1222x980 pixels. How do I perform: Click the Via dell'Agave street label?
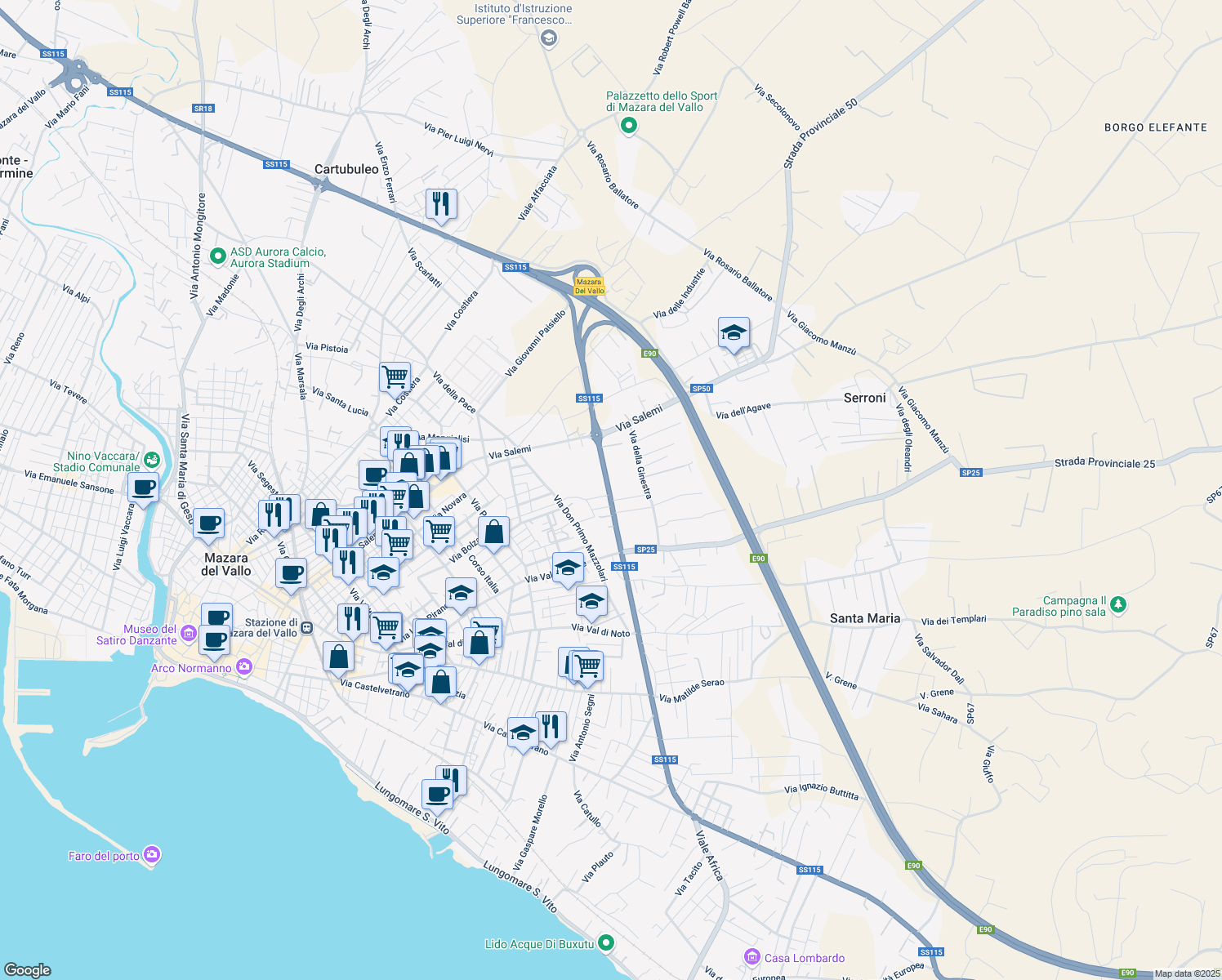743,411
